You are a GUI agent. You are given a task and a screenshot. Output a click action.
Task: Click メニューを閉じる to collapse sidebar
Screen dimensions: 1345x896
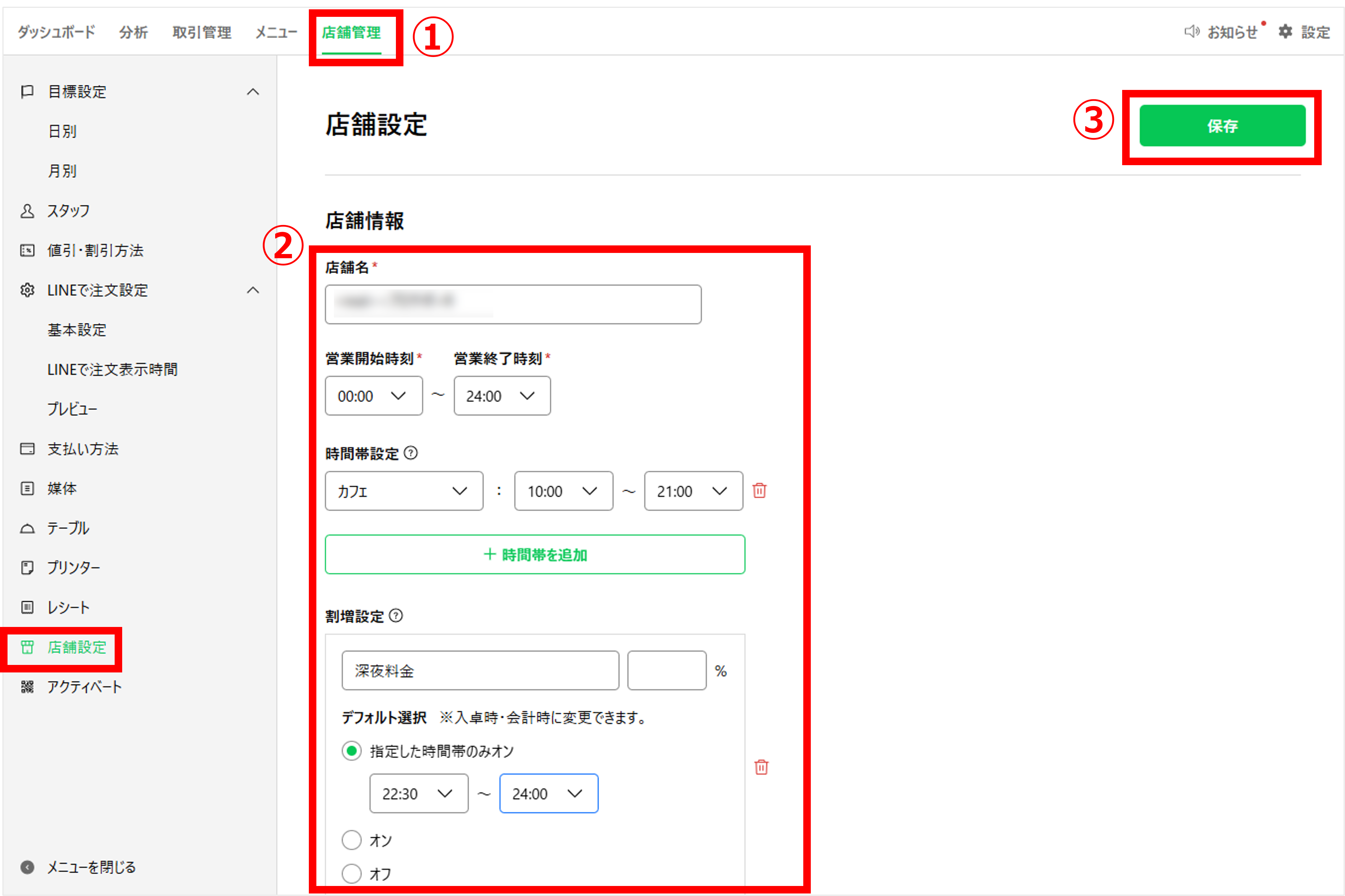tap(91, 867)
